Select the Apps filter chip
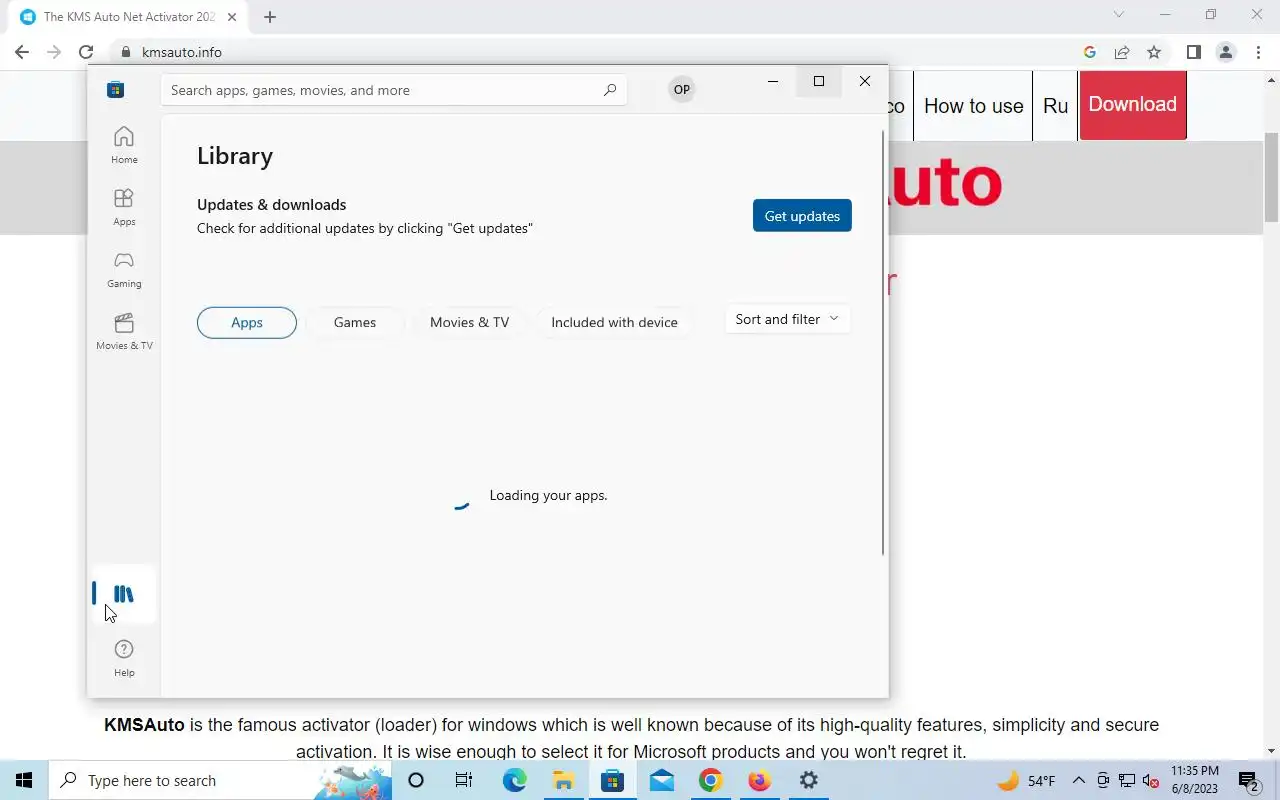The width and height of the screenshot is (1280, 800). (247, 322)
